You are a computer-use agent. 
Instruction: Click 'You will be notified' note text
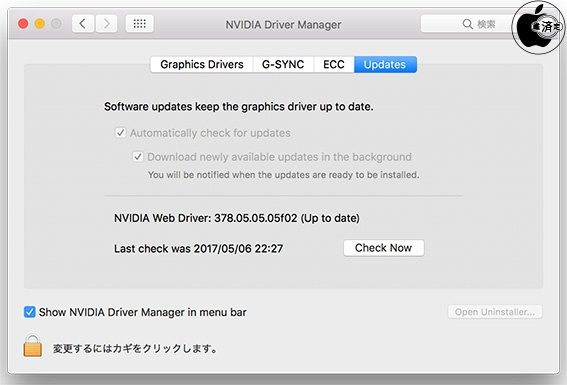point(284,175)
